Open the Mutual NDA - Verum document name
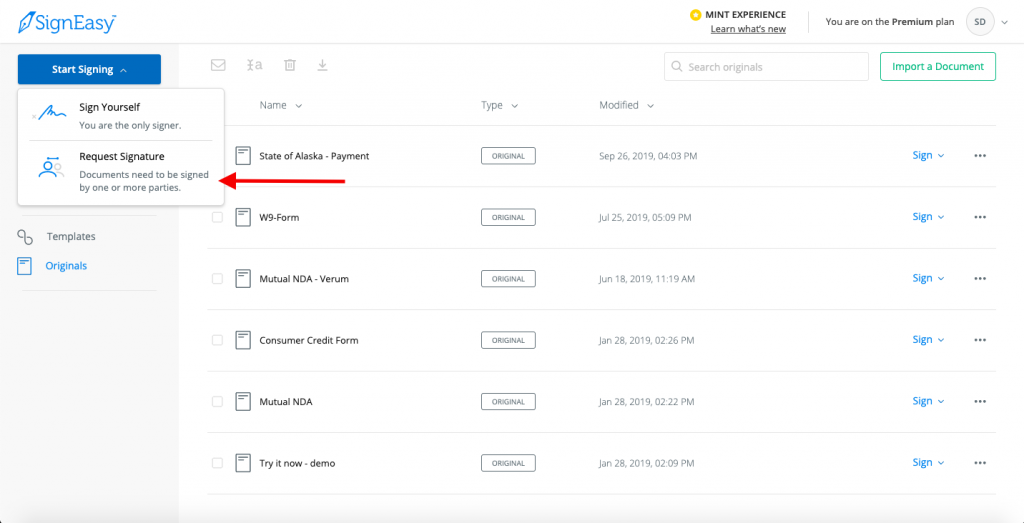1024x523 pixels. (304, 279)
